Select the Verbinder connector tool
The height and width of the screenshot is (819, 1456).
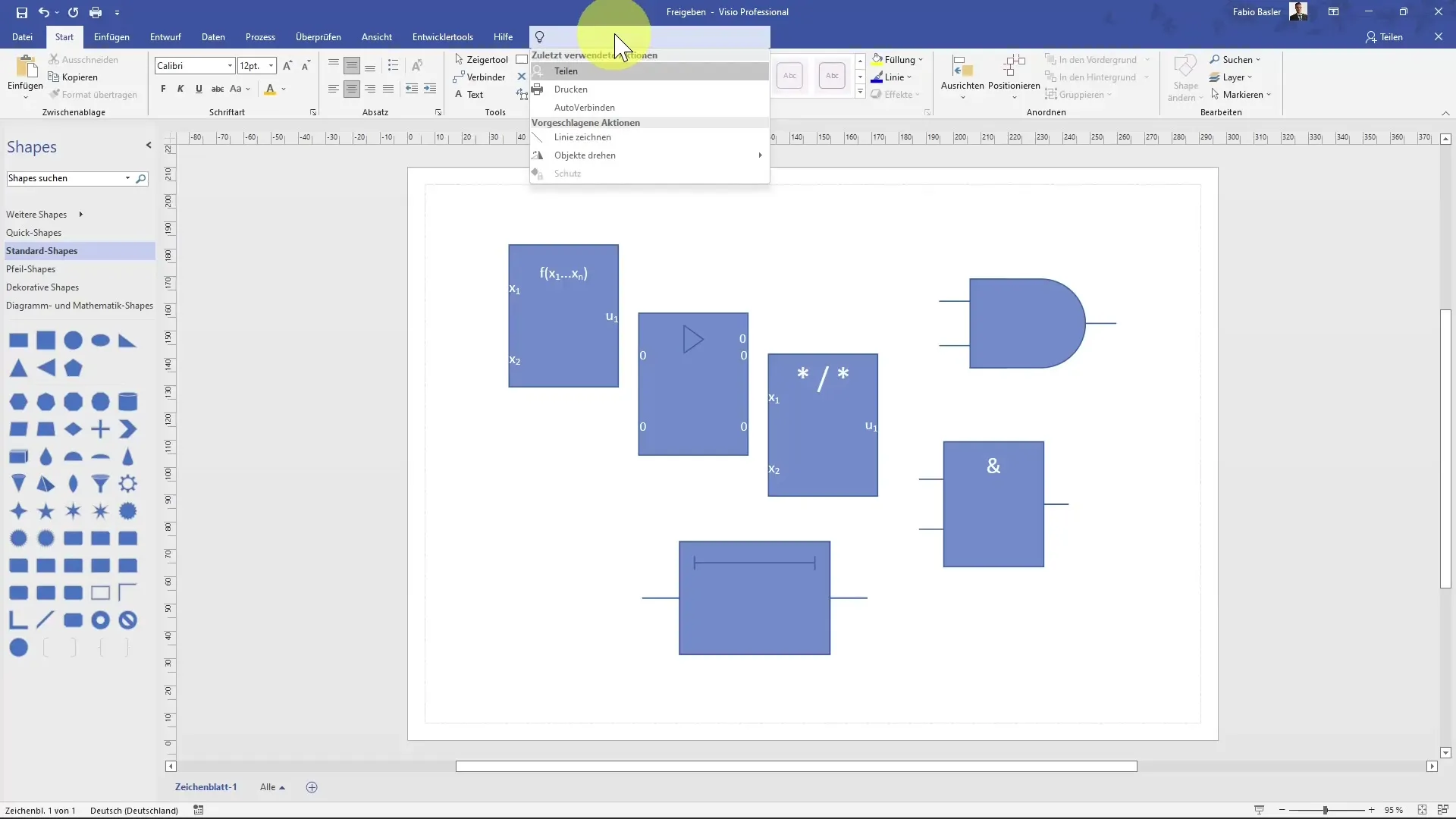pos(479,77)
